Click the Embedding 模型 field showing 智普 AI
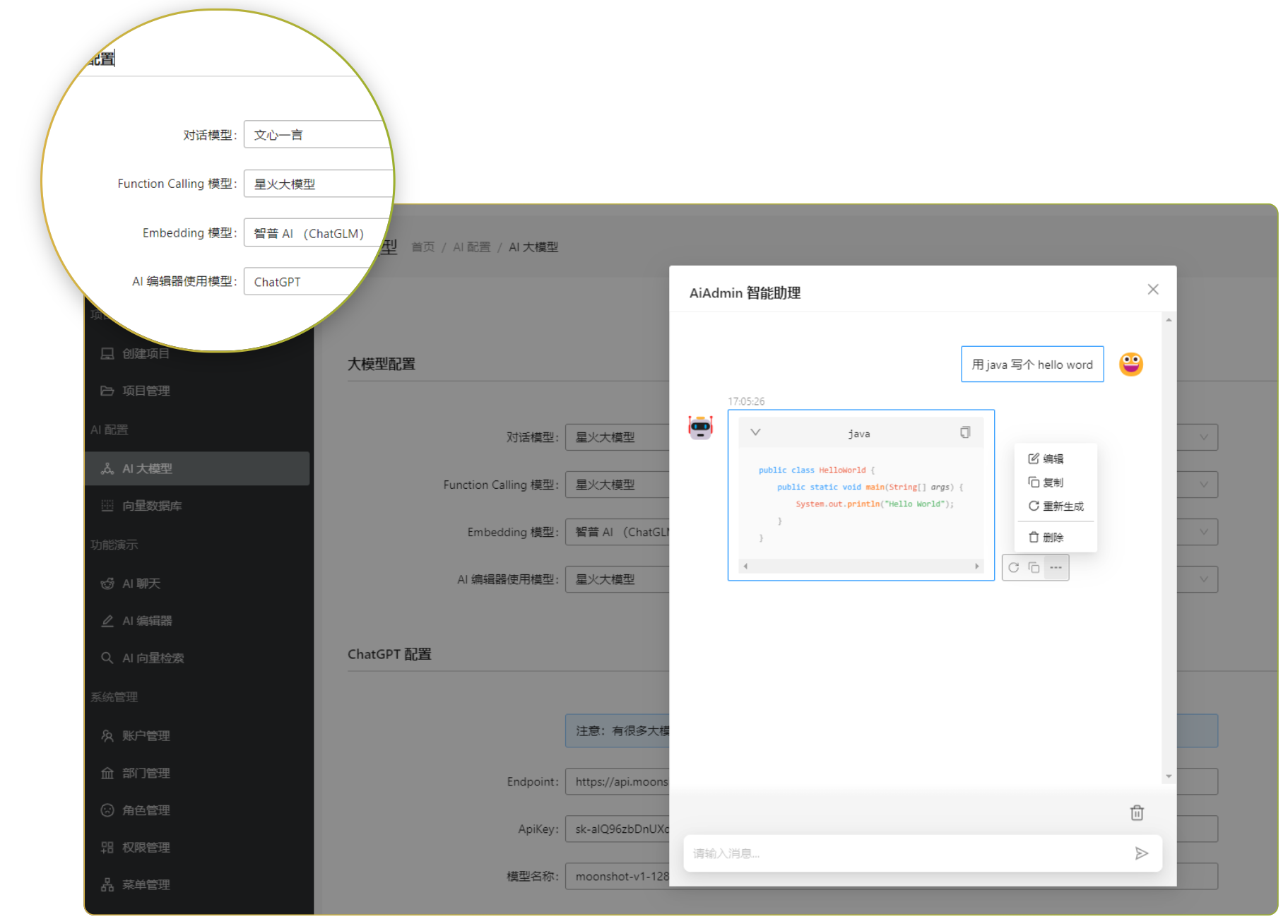Image resolution: width=1288 pixels, height=924 pixels. coord(618,532)
